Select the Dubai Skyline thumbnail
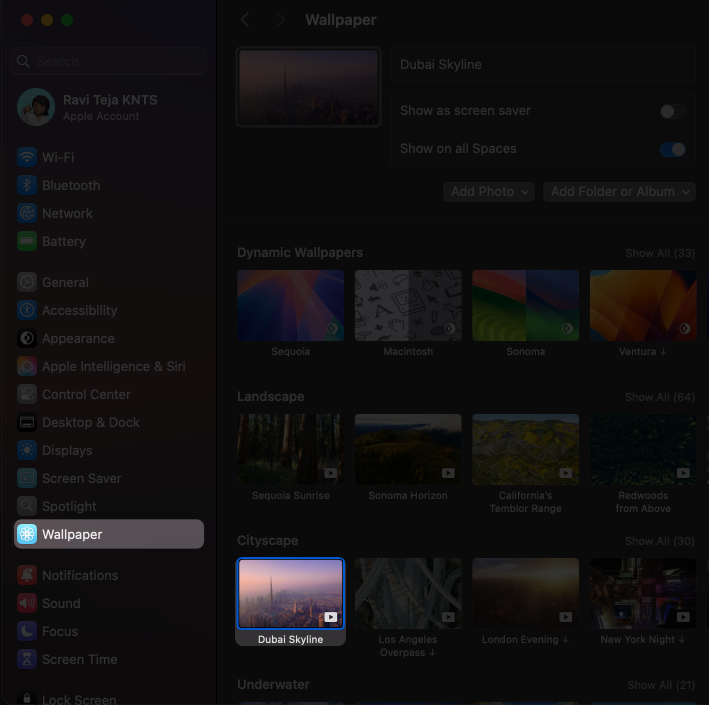 coord(290,593)
